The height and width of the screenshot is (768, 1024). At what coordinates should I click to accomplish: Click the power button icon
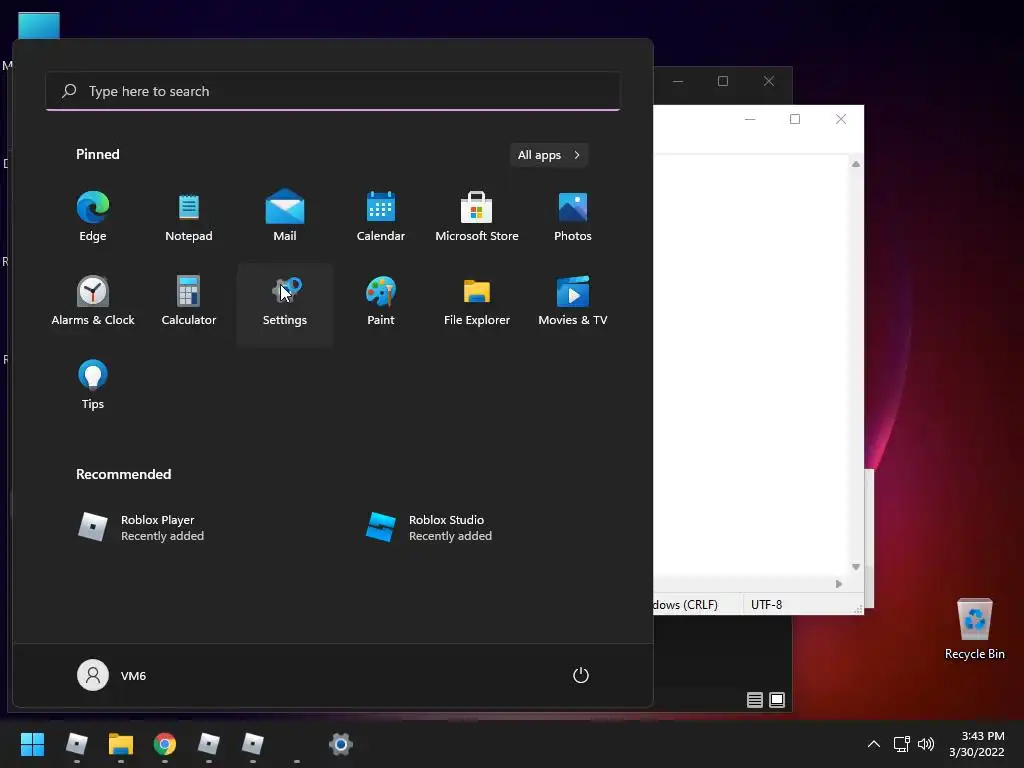coord(581,675)
